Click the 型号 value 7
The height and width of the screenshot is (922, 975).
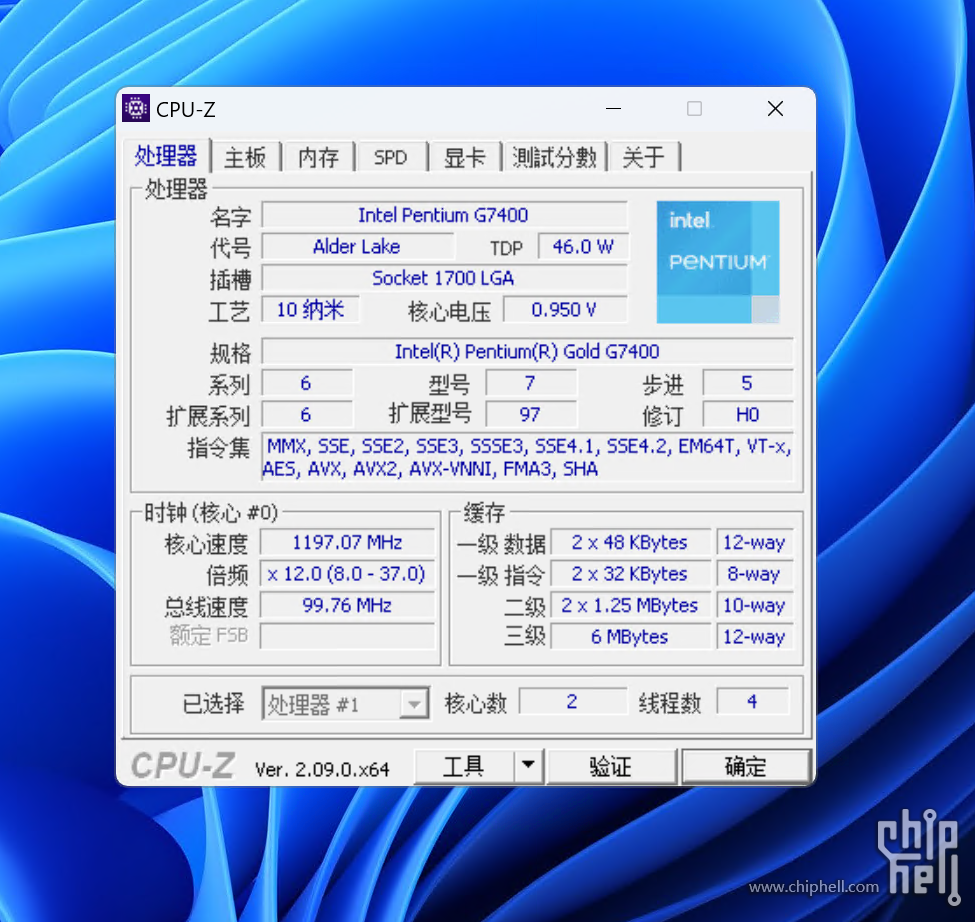point(530,383)
